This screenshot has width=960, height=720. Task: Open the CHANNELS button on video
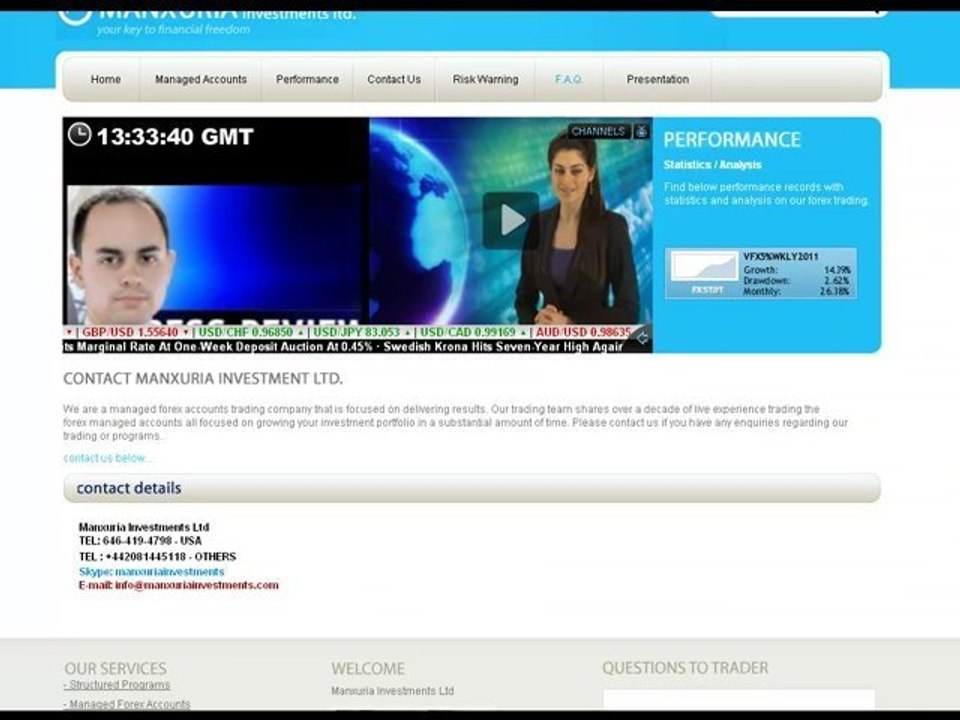598,131
